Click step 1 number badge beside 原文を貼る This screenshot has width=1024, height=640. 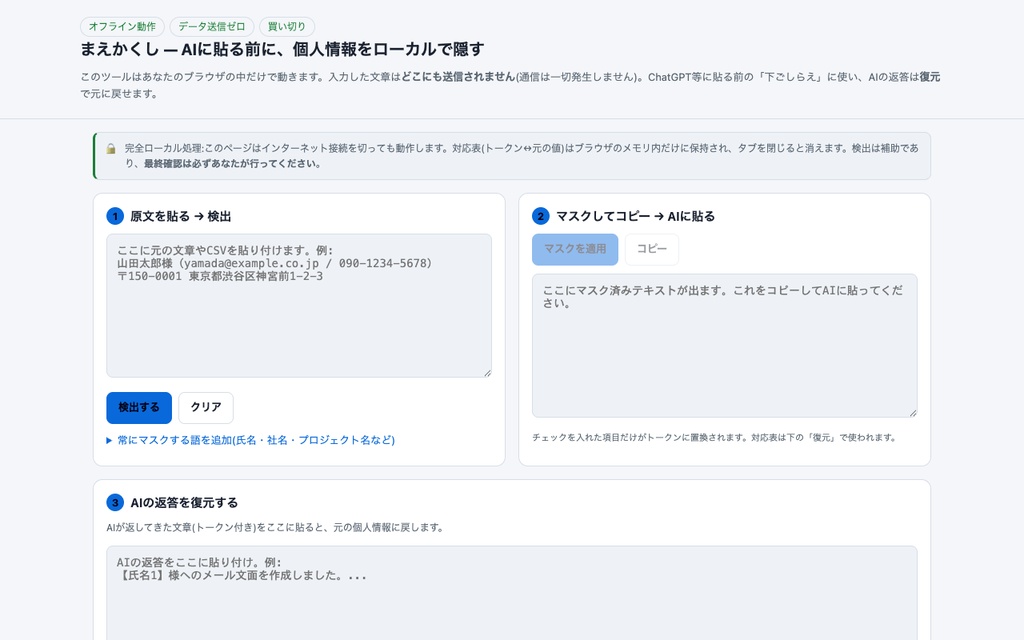115,216
